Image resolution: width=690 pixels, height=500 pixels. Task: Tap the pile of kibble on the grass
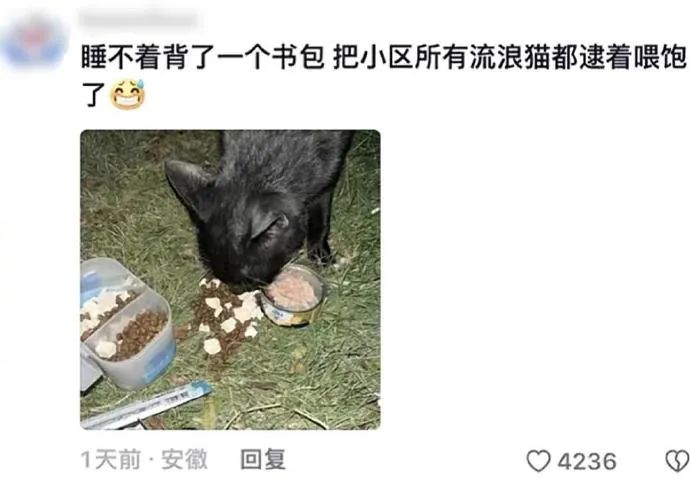223,316
